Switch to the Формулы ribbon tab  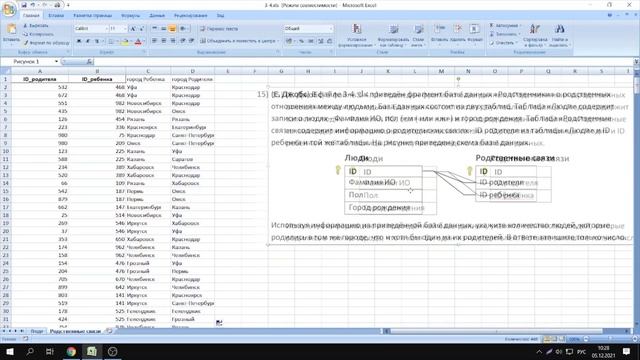coord(131,16)
